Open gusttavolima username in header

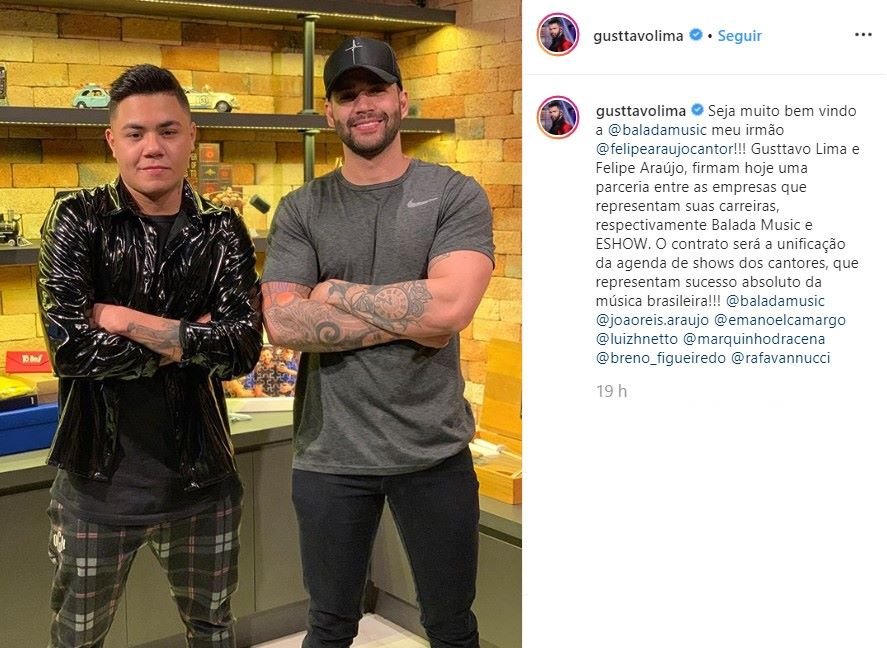click(x=638, y=36)
